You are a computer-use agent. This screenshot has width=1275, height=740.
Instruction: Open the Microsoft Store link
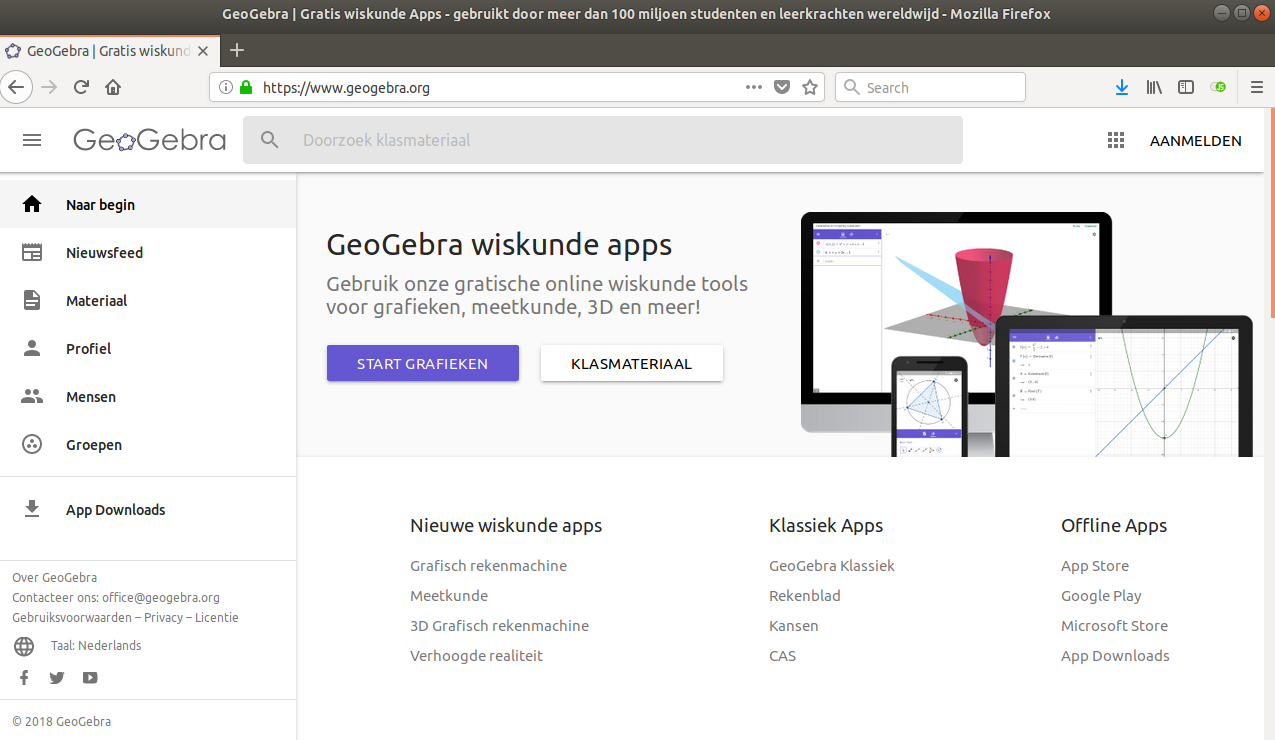coord(1114,626)
